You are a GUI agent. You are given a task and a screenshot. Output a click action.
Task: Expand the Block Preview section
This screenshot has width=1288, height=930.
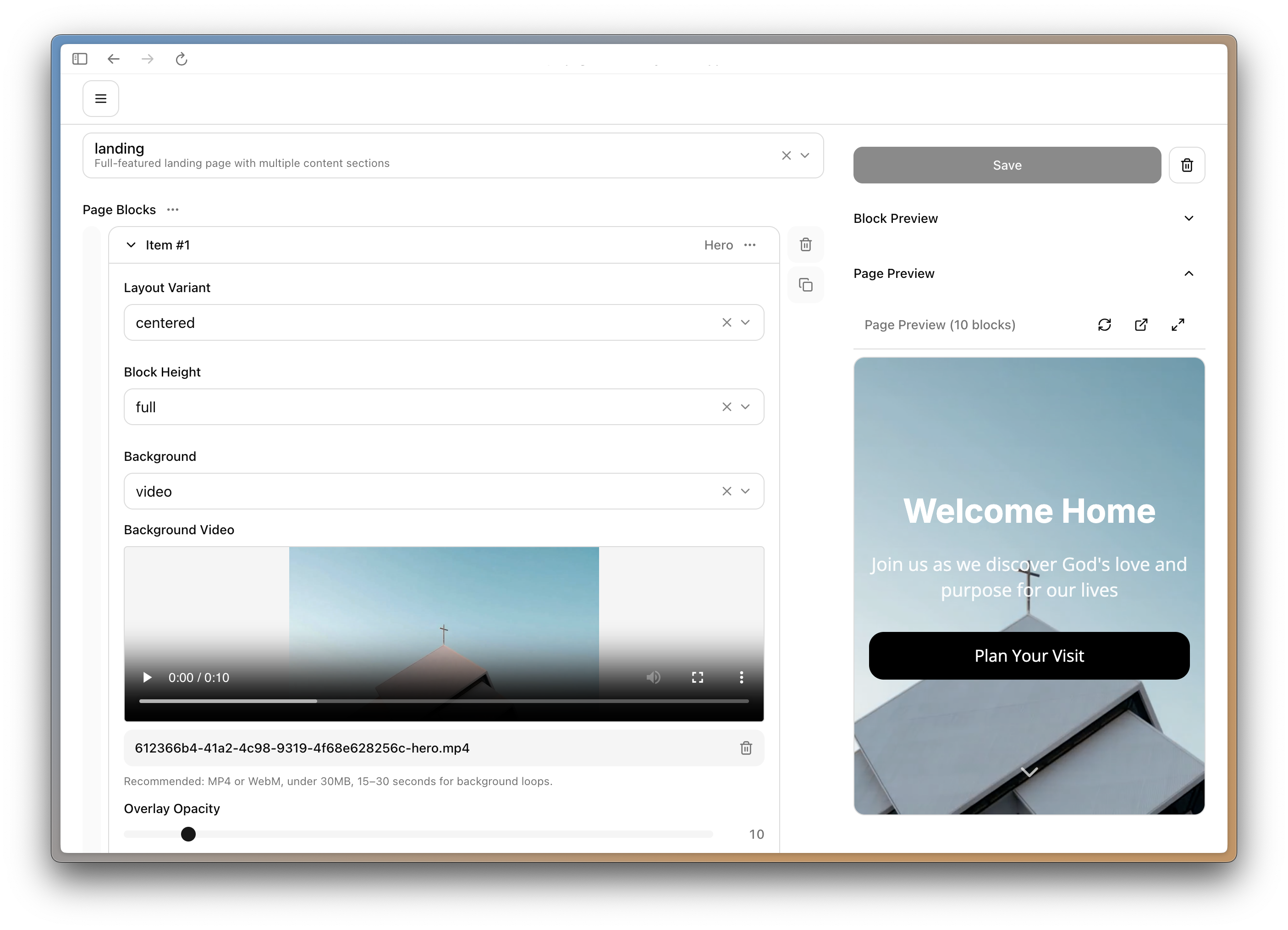click(x=1189, y=218)
